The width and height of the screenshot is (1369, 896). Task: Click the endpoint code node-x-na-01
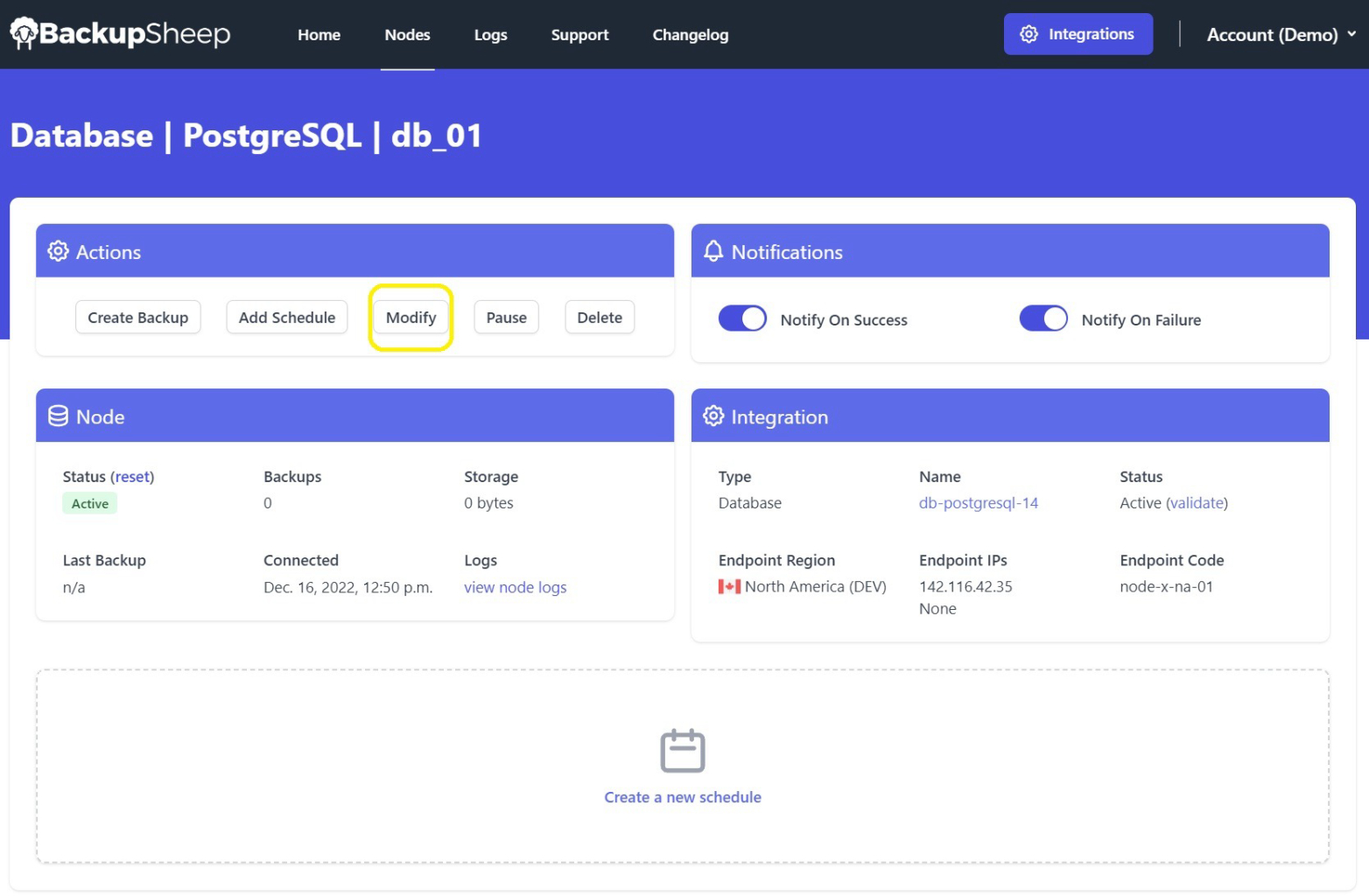(x=1166, y=586)
